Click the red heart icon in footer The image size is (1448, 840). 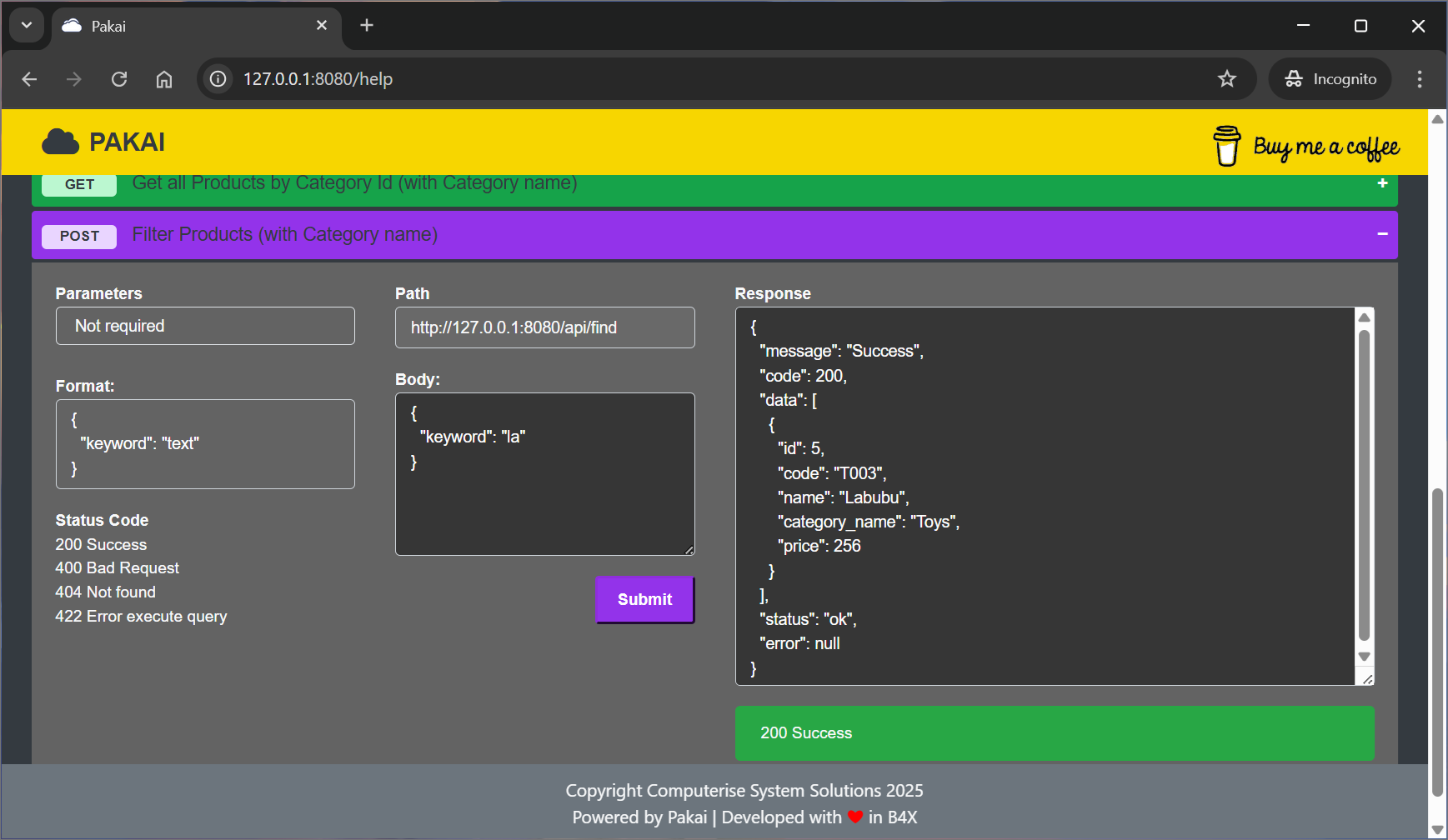tap(855, 817)
